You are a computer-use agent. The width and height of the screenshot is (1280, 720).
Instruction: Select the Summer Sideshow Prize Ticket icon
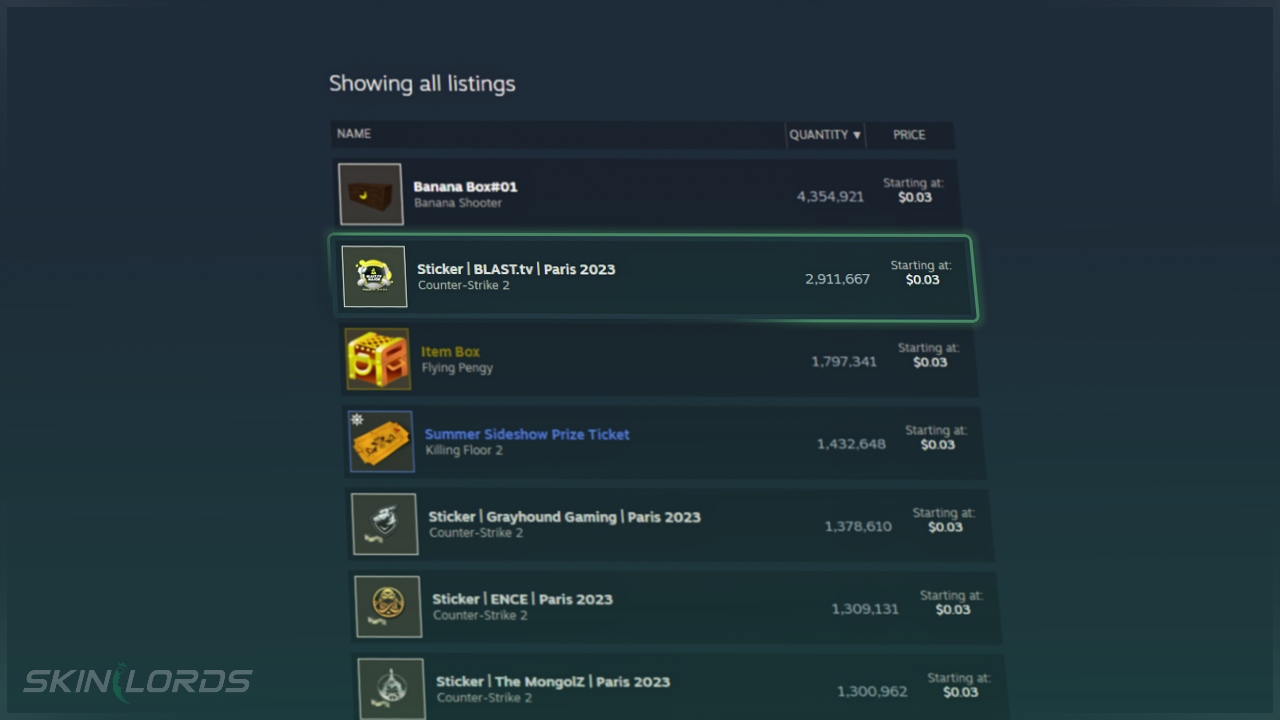click(381, 441)
